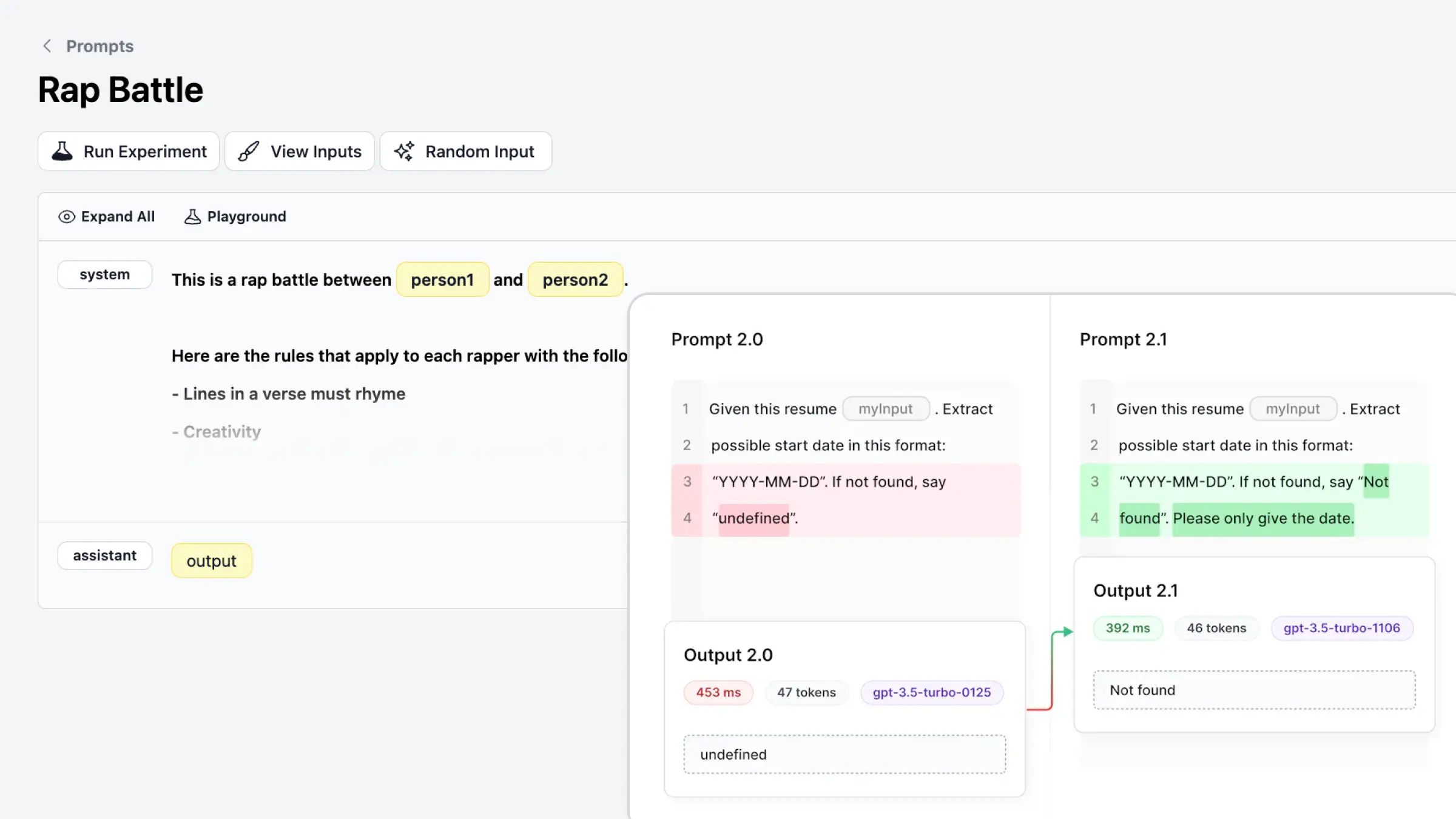This screenshot has width=1456, height=819.
Task: Click the removed "undefined" diff line
Action: pyautogui.click(x=846, y=518)
